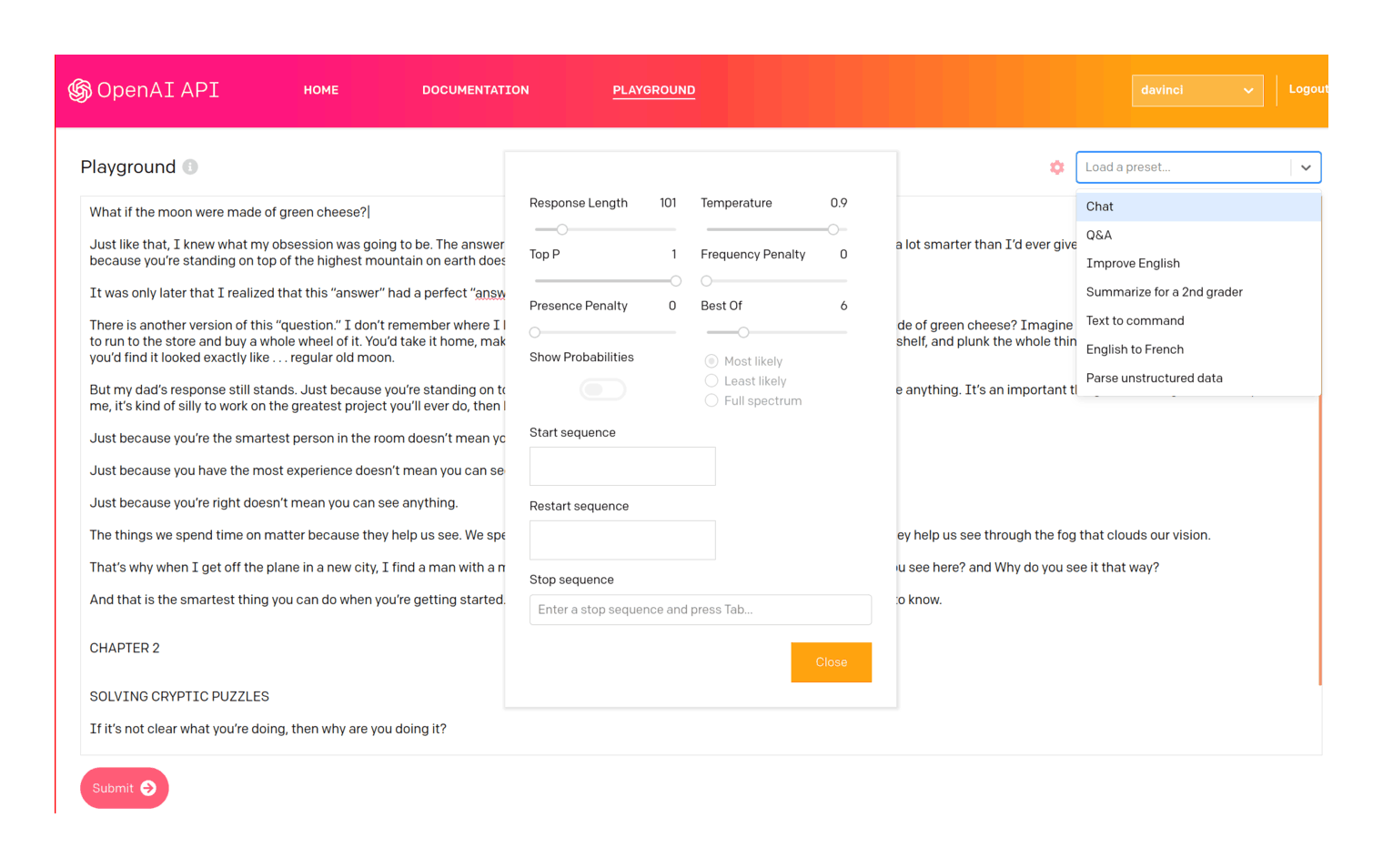Click the Playground info icon

[190, 167]
